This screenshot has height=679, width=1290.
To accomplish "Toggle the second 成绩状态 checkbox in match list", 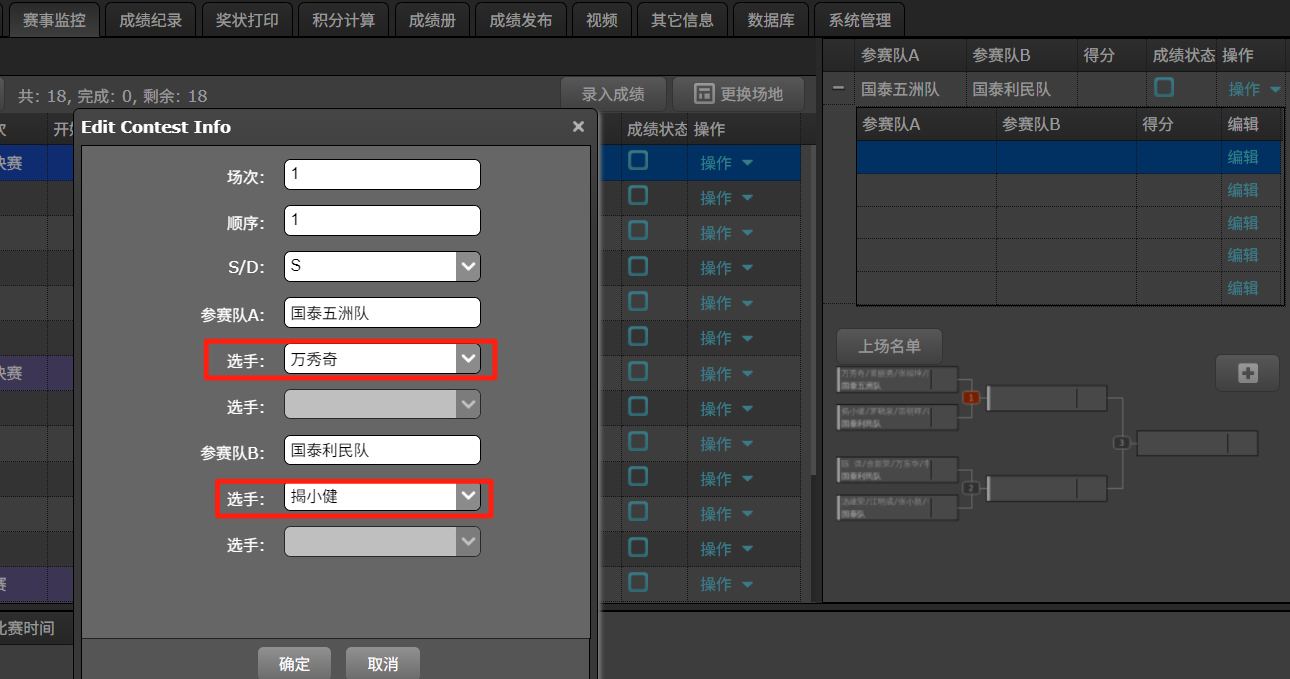I will (638, 197).
